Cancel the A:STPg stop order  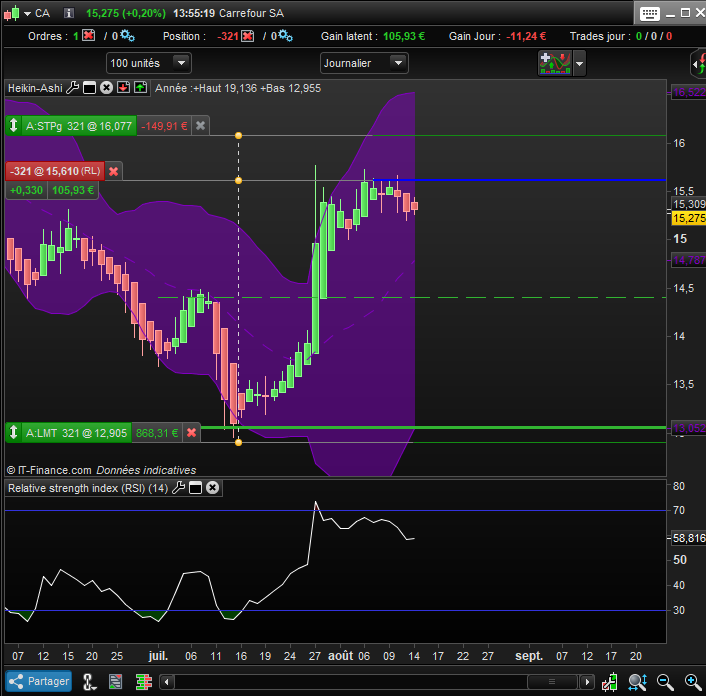[x=200, y=126]
